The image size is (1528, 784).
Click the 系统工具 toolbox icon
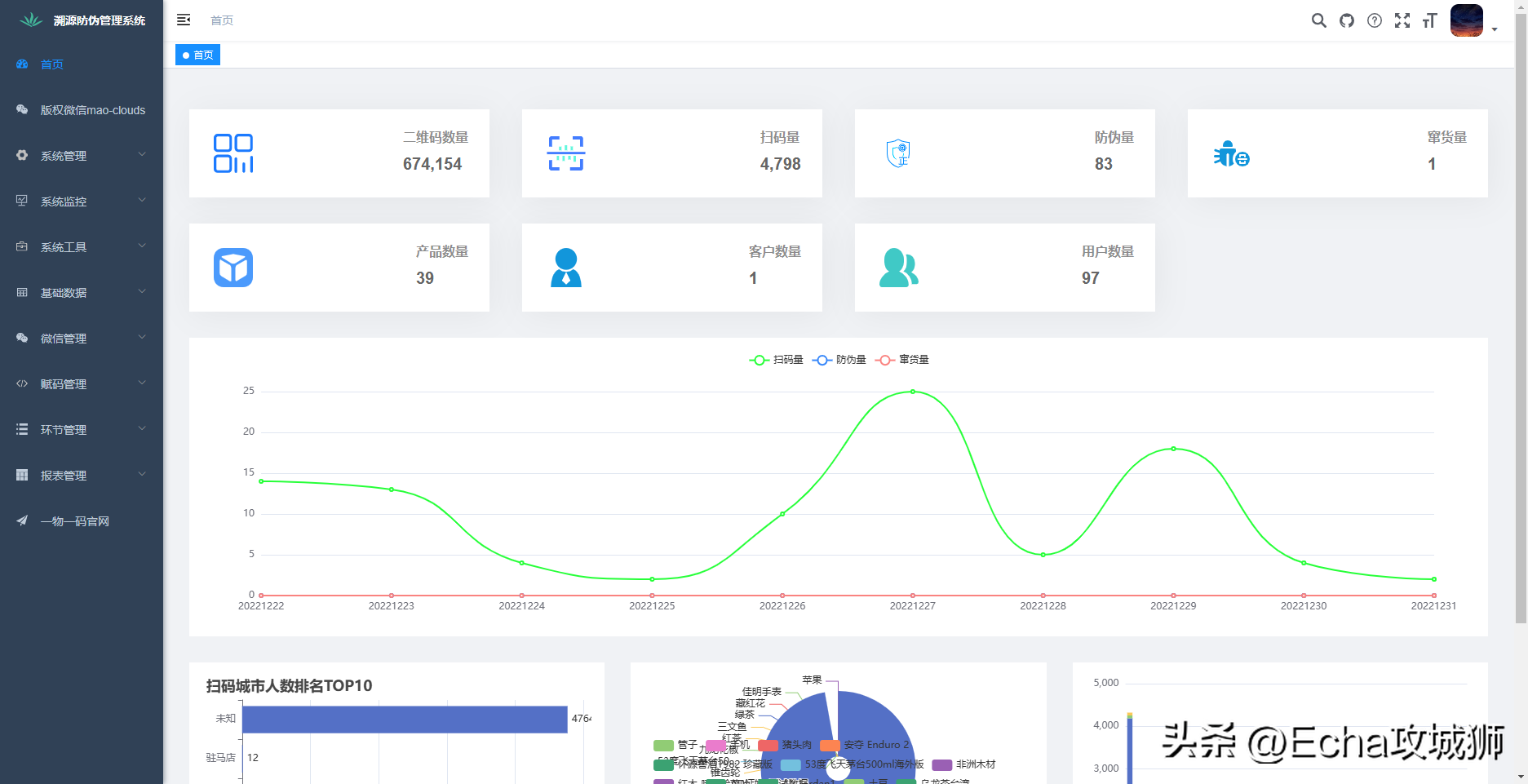(22, 246)
